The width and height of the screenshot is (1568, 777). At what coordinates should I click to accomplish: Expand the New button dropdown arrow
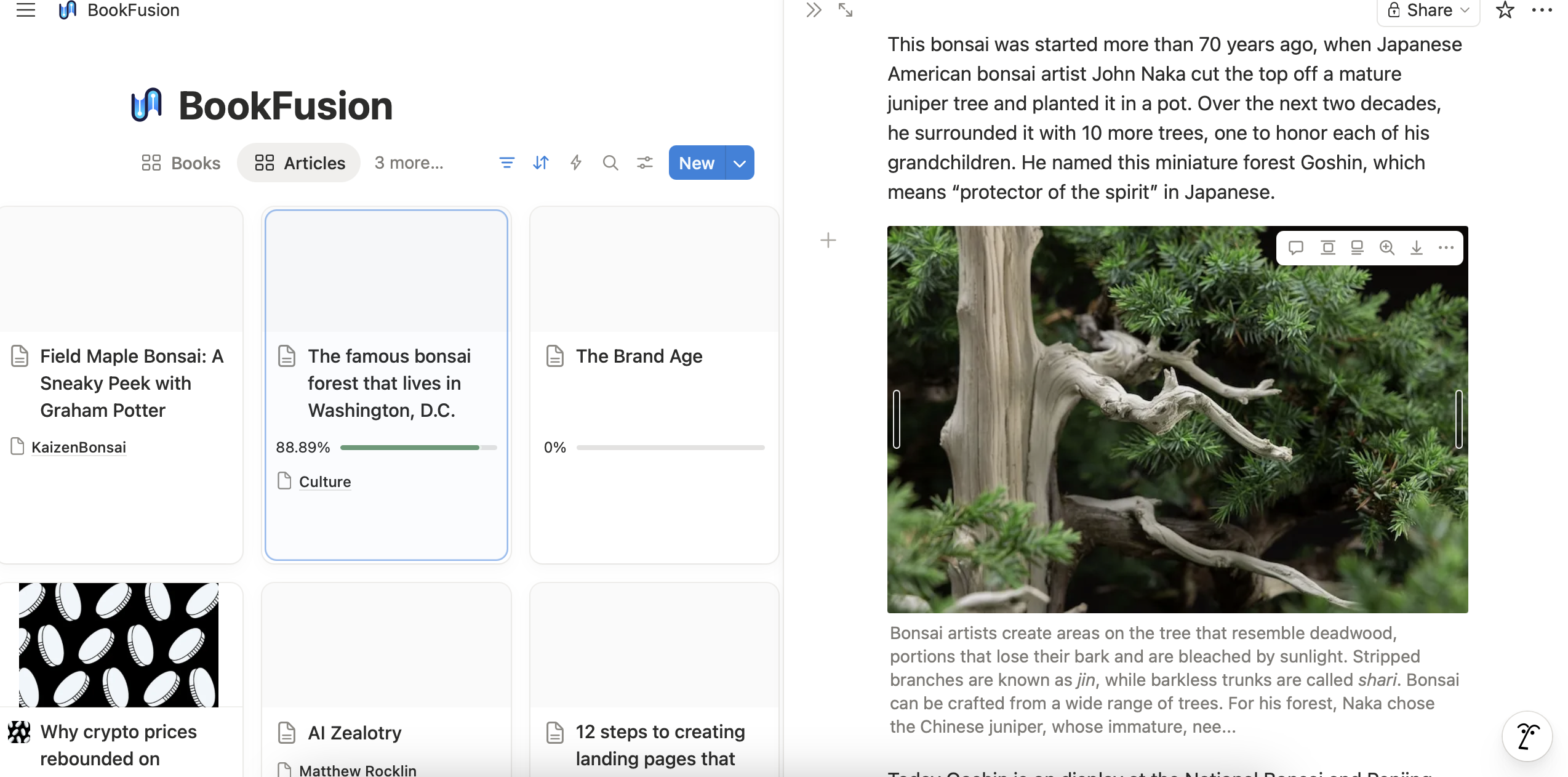coord(740,163)
